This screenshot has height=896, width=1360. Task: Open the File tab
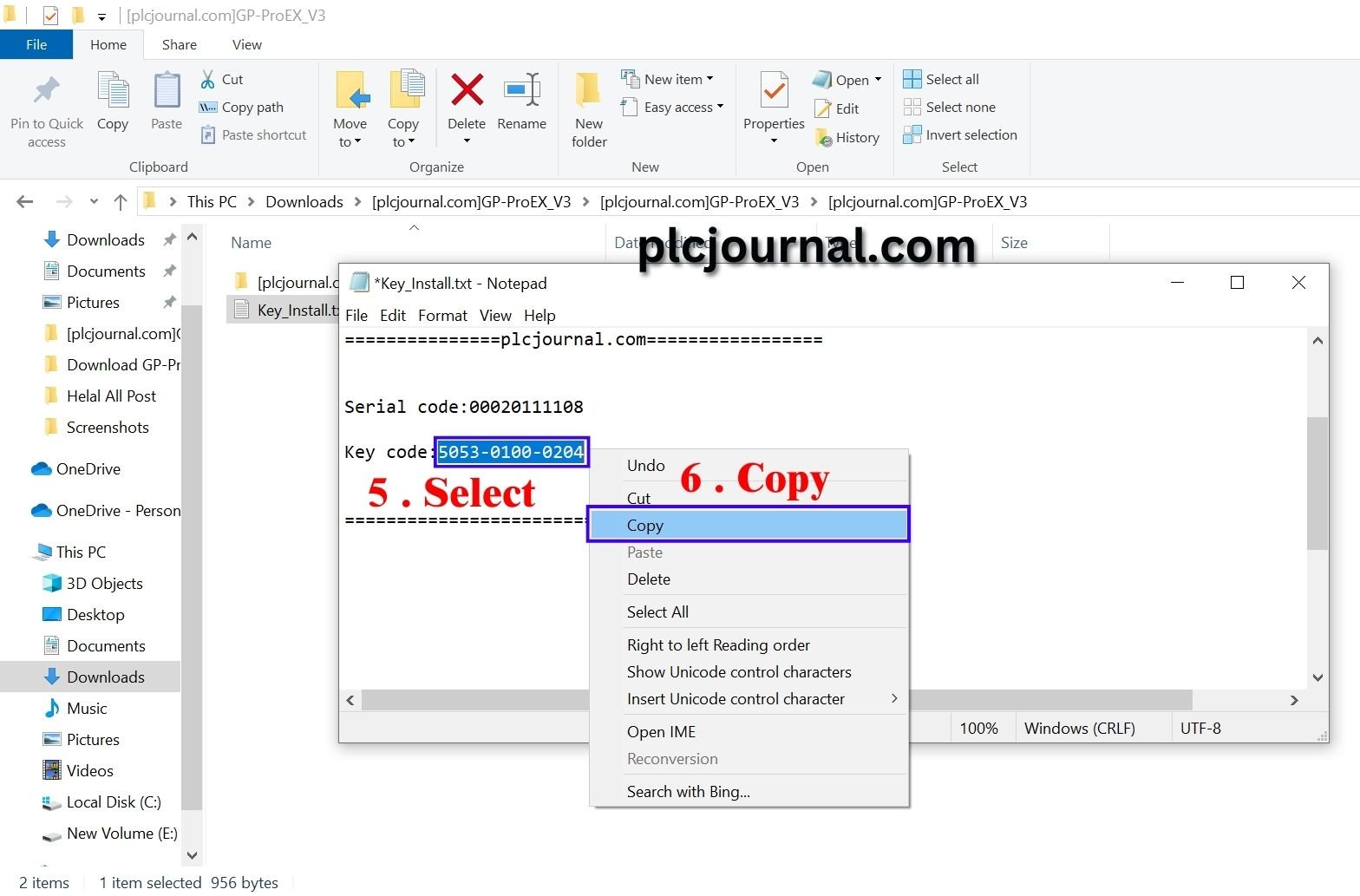[x=36, y=44]
